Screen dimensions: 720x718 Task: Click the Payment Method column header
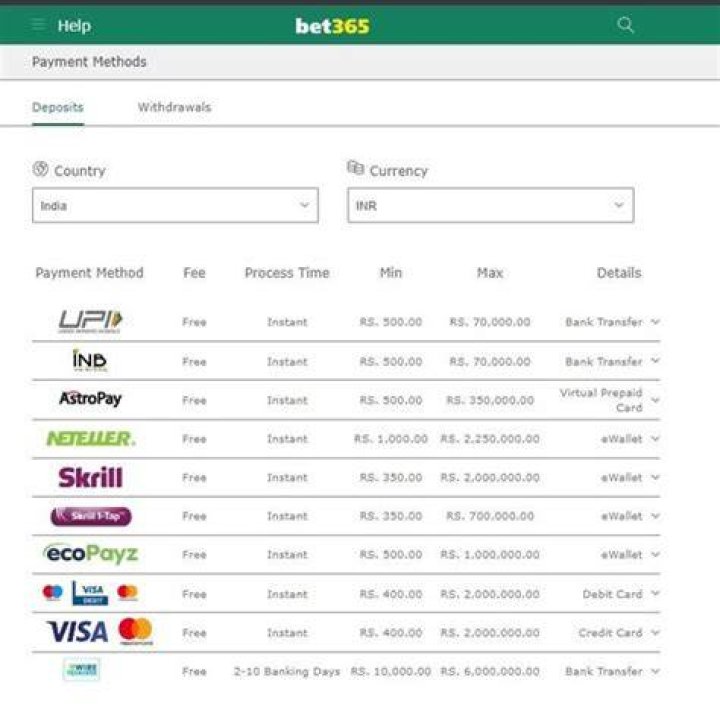(x=89, y=273)
